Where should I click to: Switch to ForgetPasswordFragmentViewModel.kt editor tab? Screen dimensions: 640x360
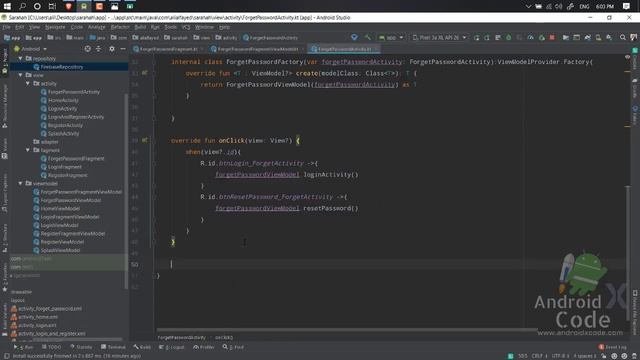[257, 49]
